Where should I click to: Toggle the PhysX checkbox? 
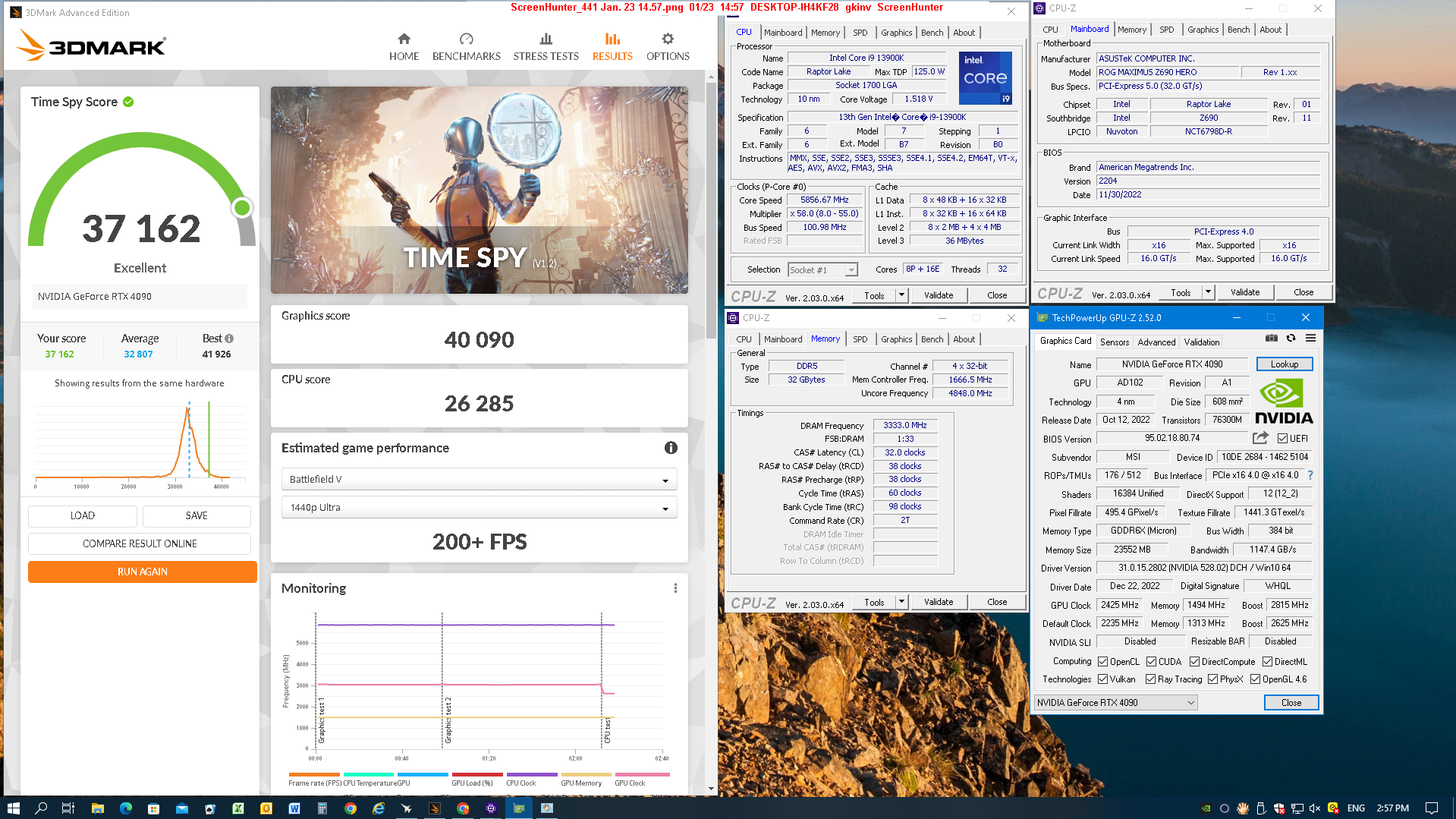pyautogui.click(x=1212, y=679)
